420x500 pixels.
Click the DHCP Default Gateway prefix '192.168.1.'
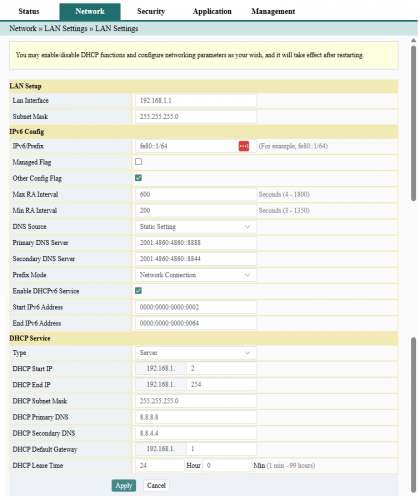click(161, 449)
